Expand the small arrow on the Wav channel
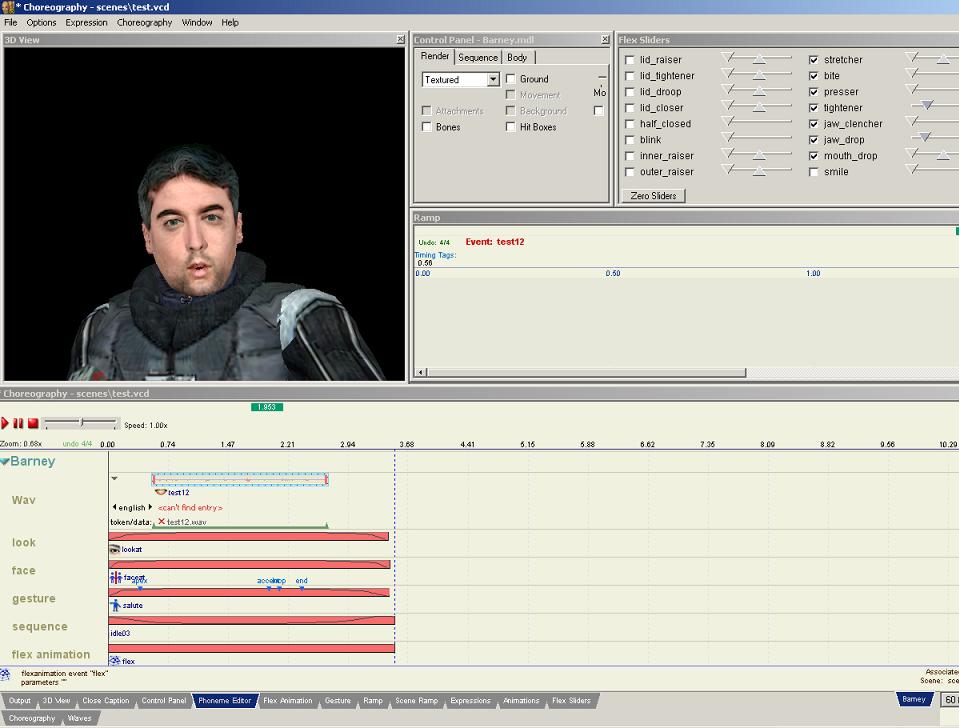Viewport: 959px width, 728px height. 114,478
